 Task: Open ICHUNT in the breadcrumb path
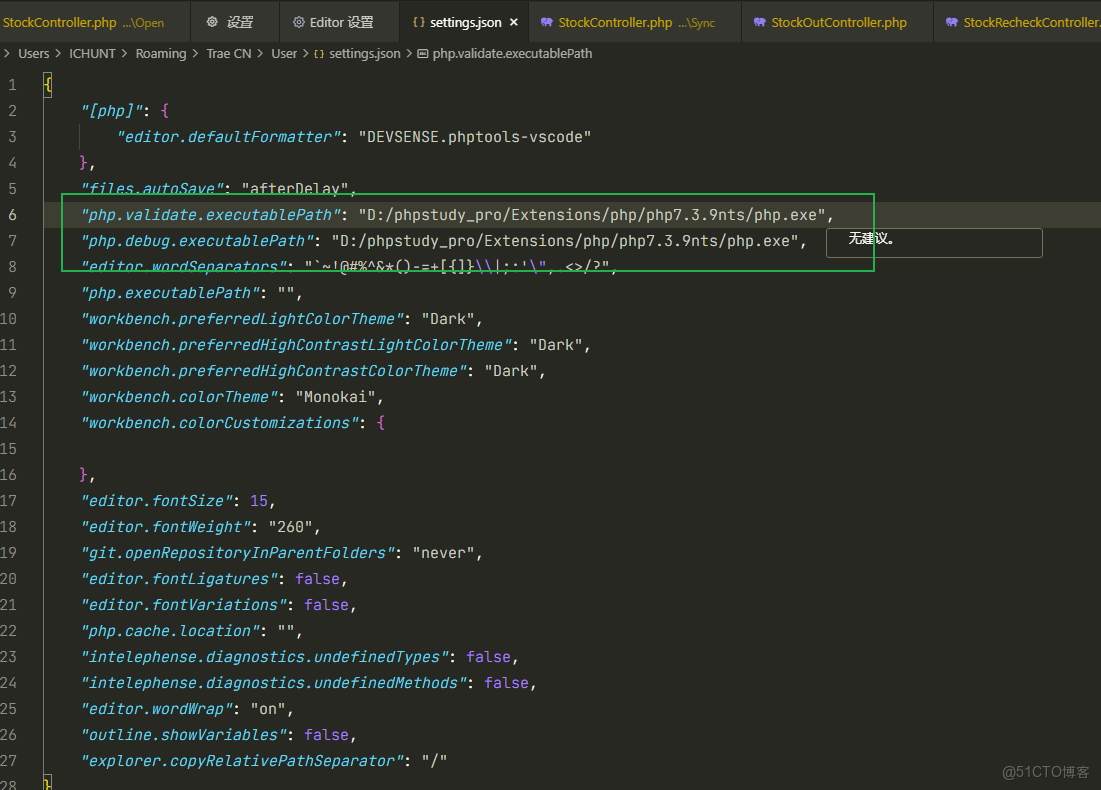click(92, 53)
